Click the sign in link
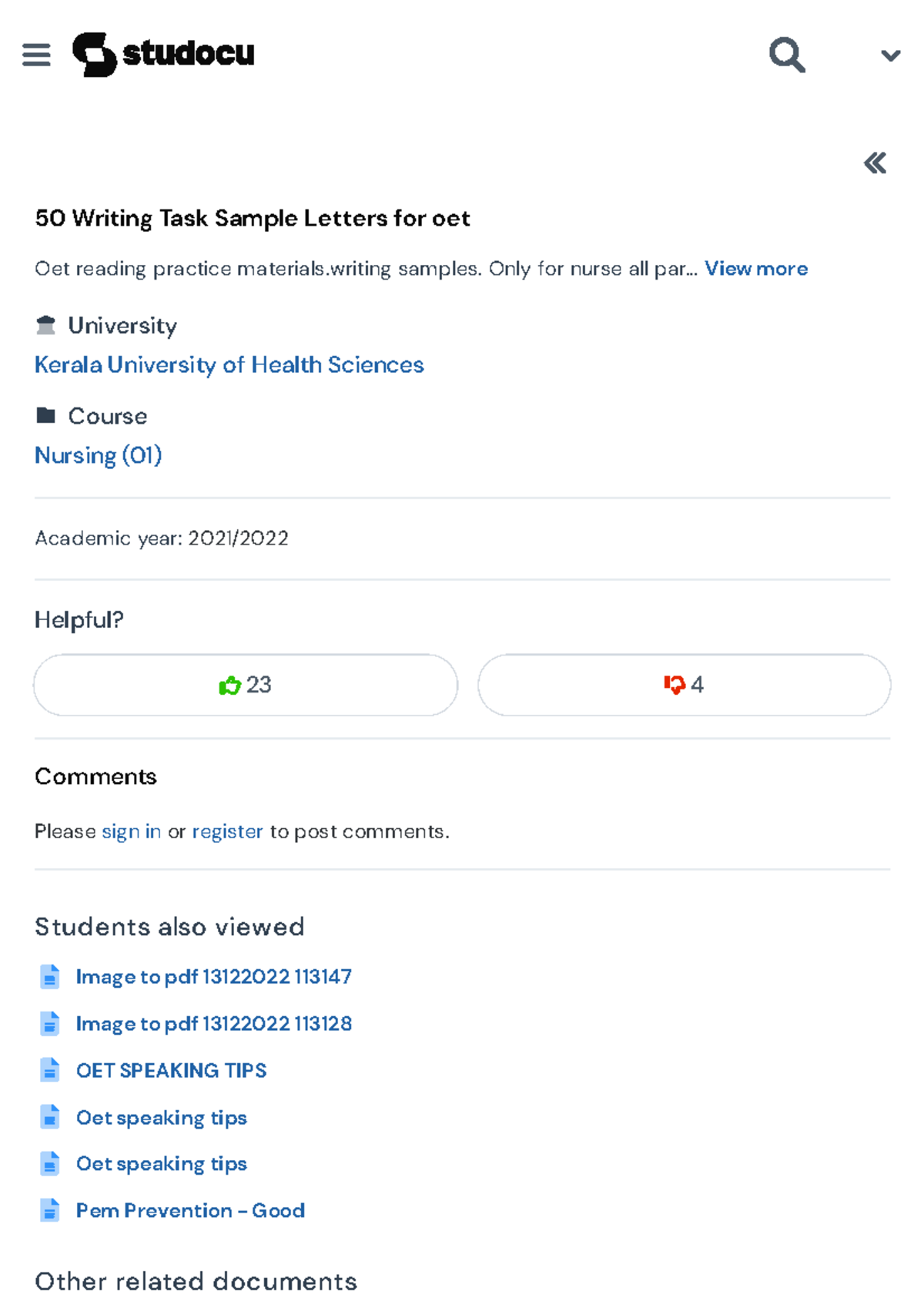This screenshot has width=924, height=1308. pos(130,831)
